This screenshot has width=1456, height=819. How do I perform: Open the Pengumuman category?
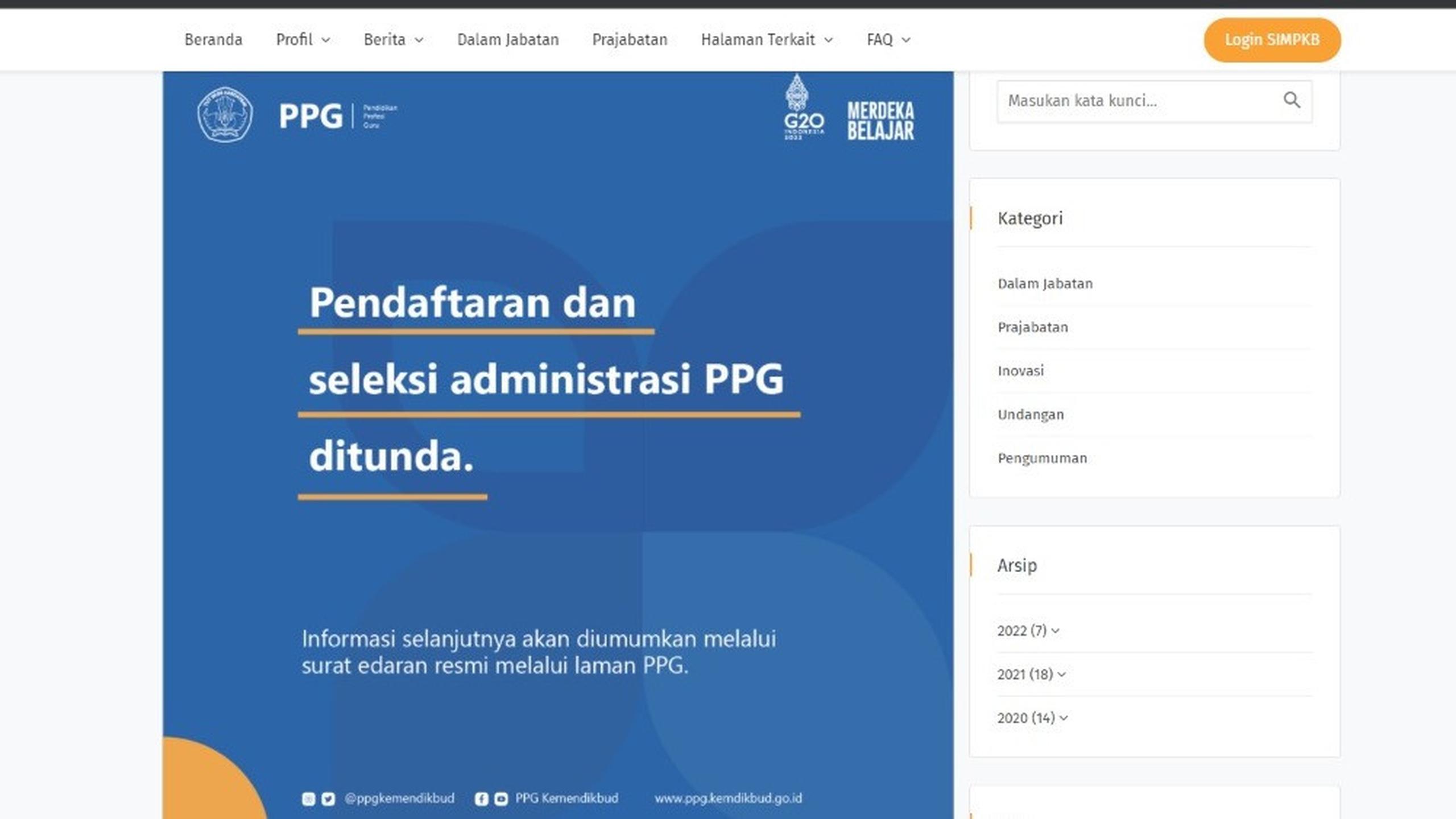tap(1042, 458)
